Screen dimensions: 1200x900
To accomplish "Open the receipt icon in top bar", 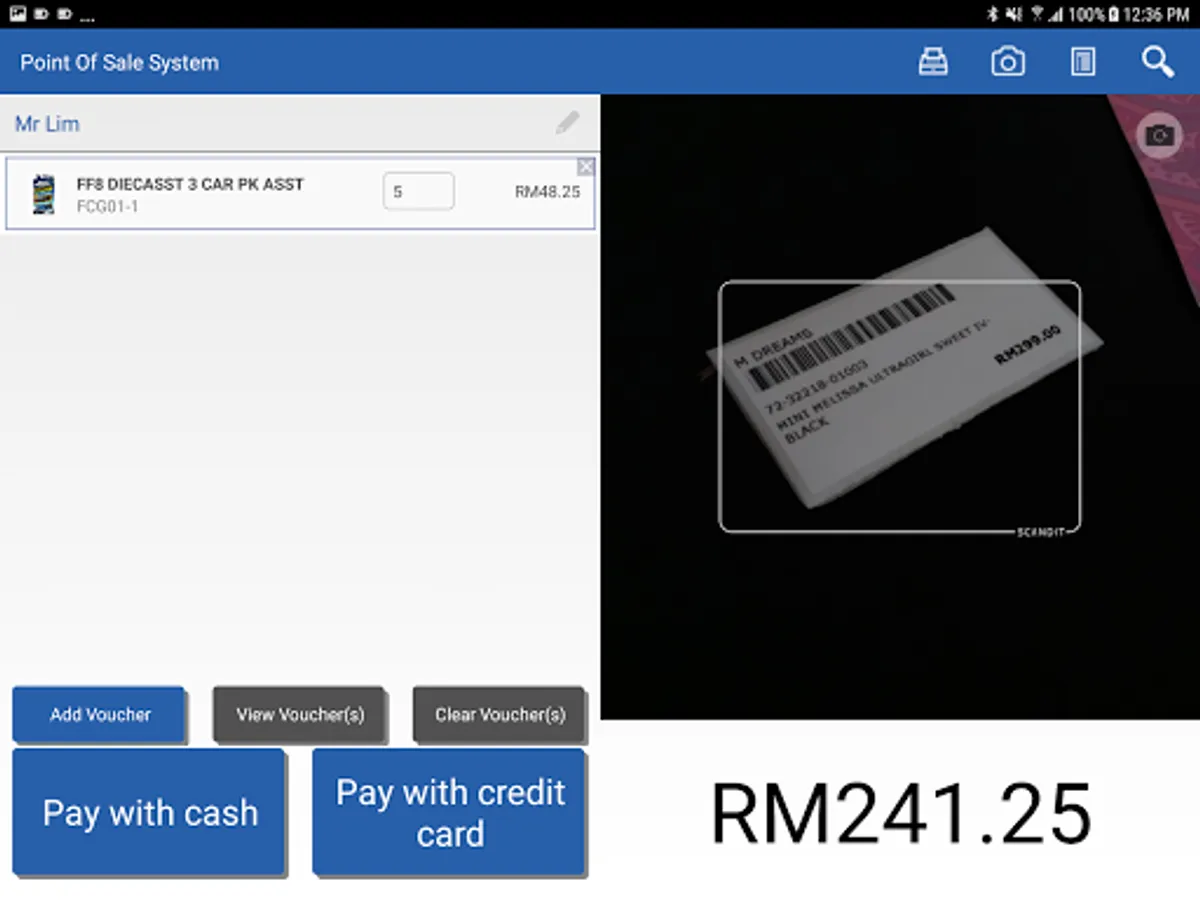I will tap(1083, 62).
